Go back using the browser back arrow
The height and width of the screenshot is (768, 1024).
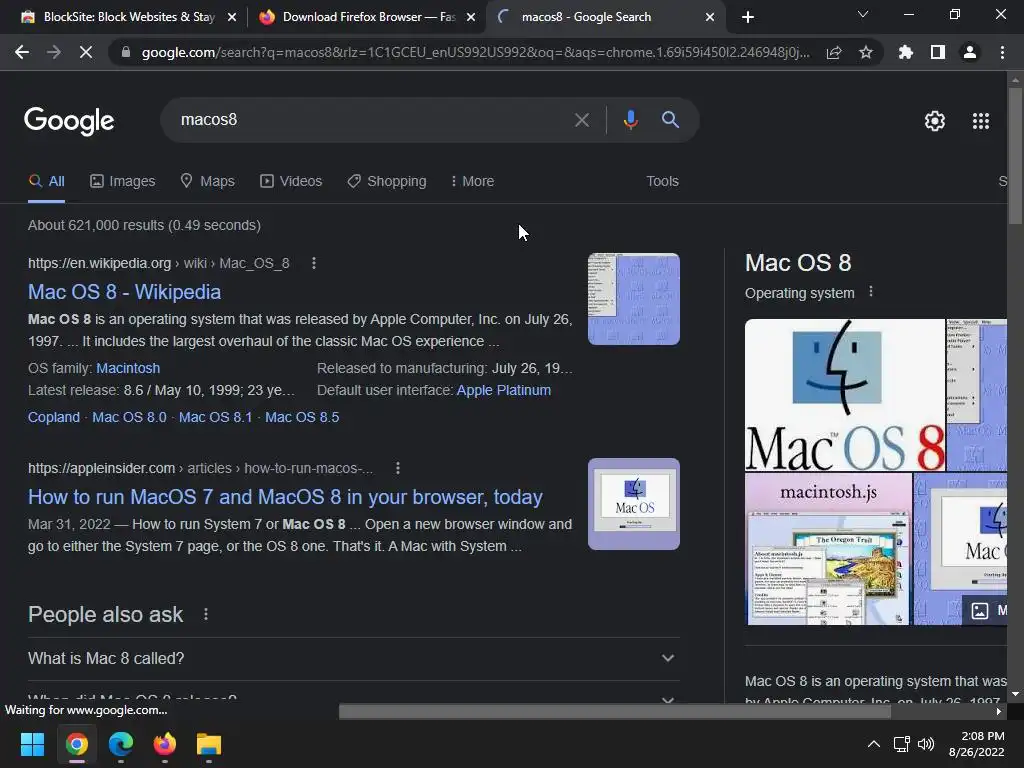point(22,52)
